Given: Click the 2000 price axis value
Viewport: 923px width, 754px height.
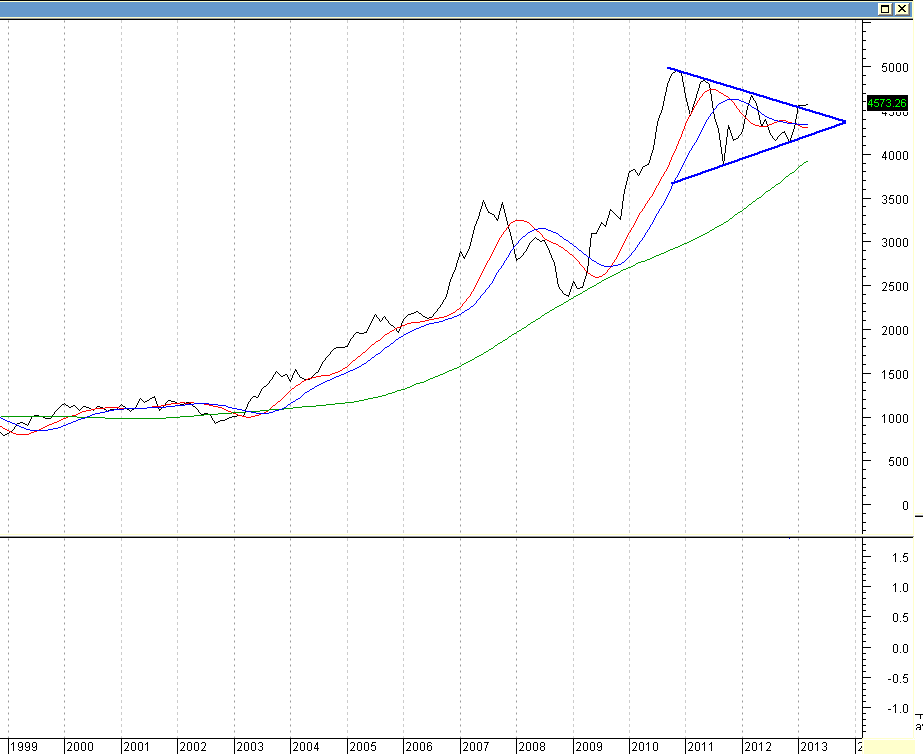Looking at the screenshot, I should pos(895,330).
